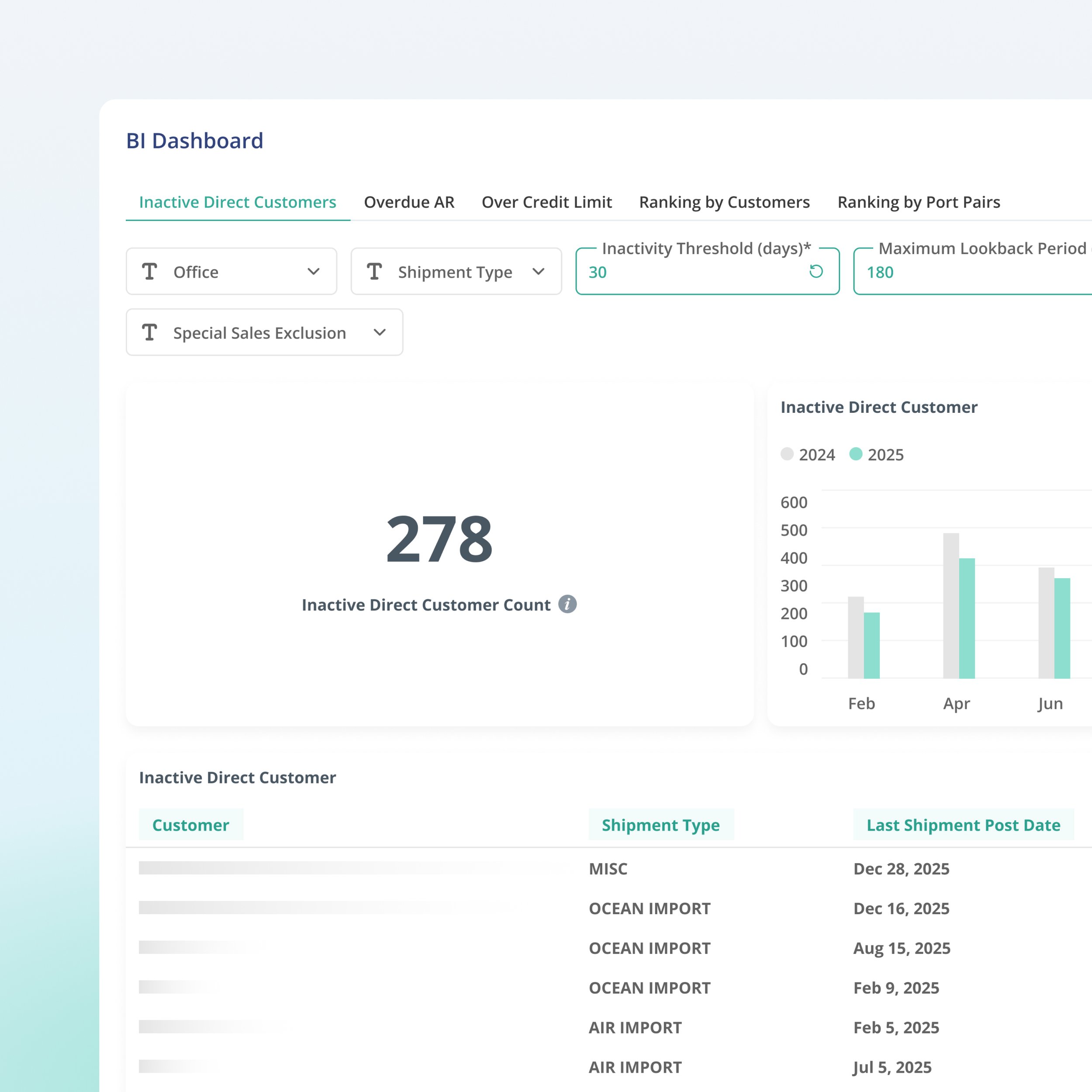1092x1092 pixels.
Task: Sort the table by Customer column
Action: tap(190, 825)
